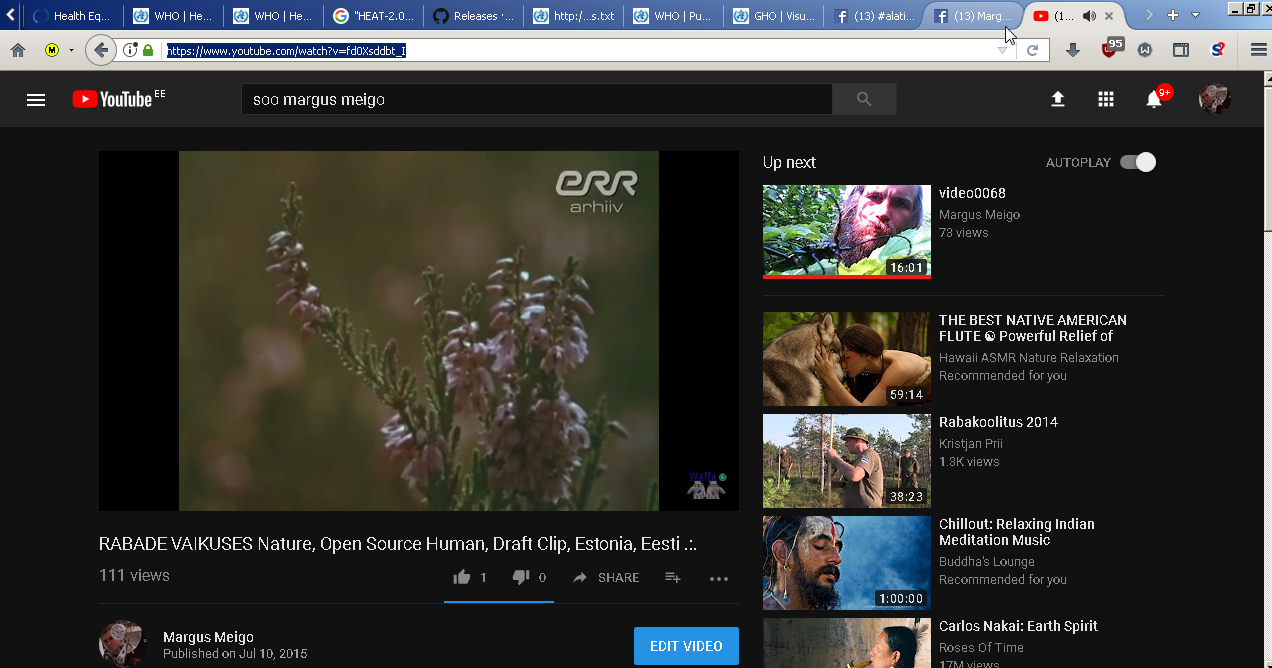Switch to the (13) #alati... Facebook tab
Viewport: 1272px width, 668px height.
874,16
